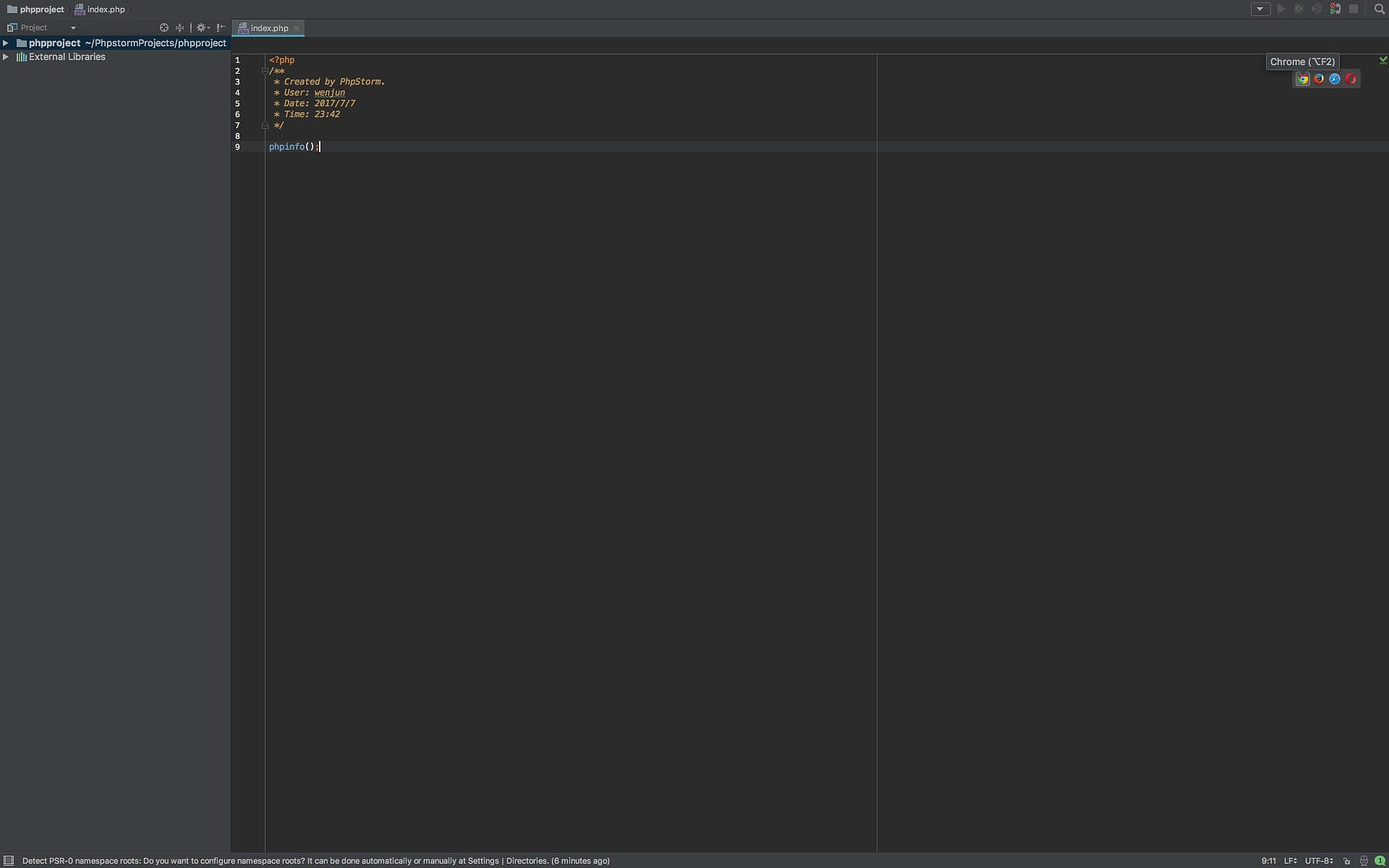Click the Search Everywhere magnifier icon
The image size is (1389, 868).
click(x=1379, y=9)
